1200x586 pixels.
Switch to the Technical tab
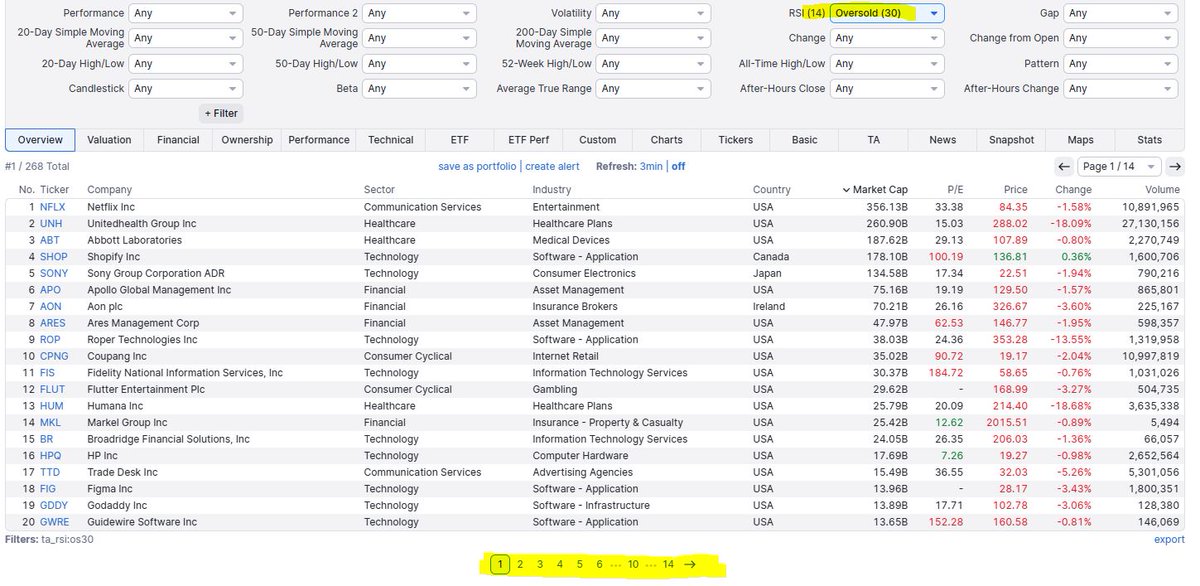coord(390,140)
